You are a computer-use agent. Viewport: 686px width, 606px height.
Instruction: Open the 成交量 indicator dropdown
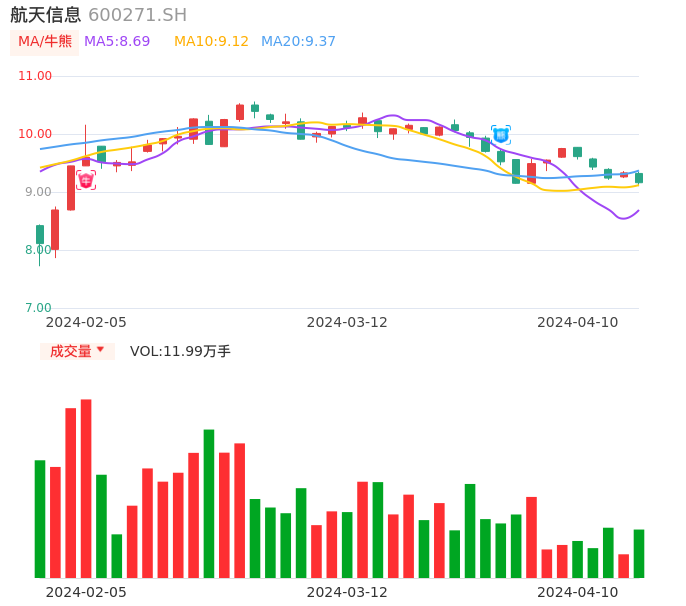pyautogui.click(x=77, y=351)
